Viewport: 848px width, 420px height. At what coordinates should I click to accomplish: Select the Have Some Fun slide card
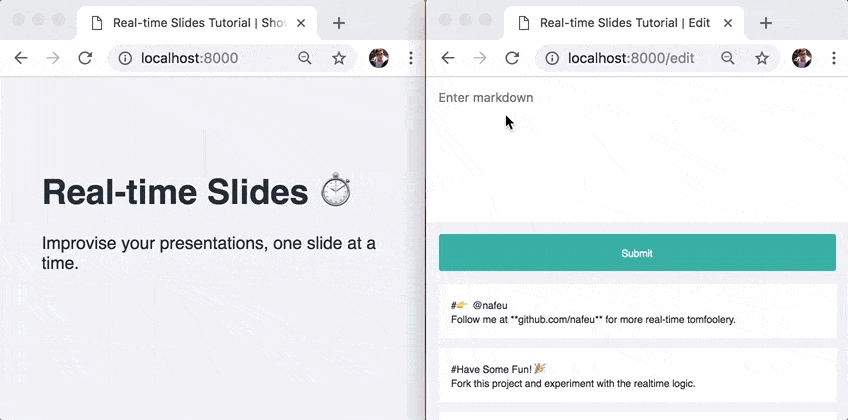pos(638,376)
